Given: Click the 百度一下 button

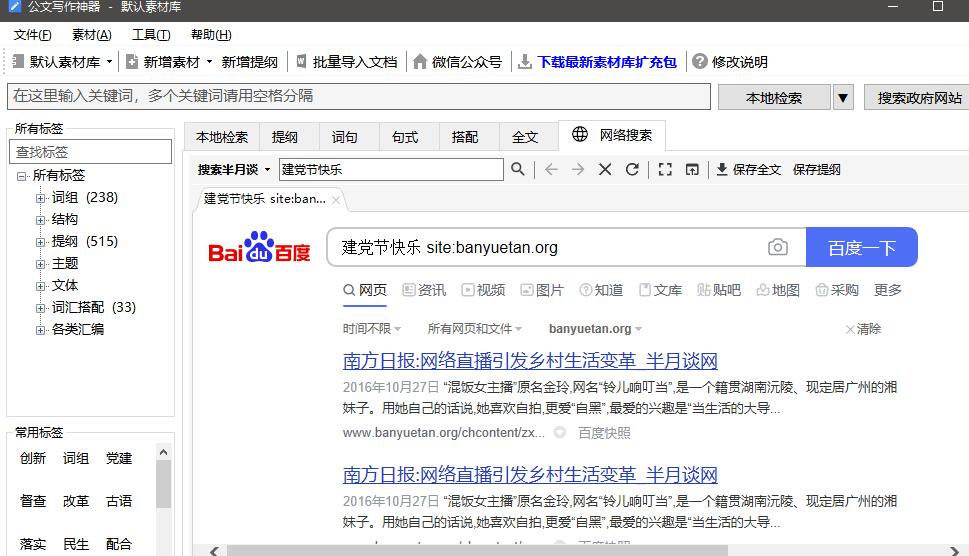Looking at the screenshot, I should (x=861, y=247).
